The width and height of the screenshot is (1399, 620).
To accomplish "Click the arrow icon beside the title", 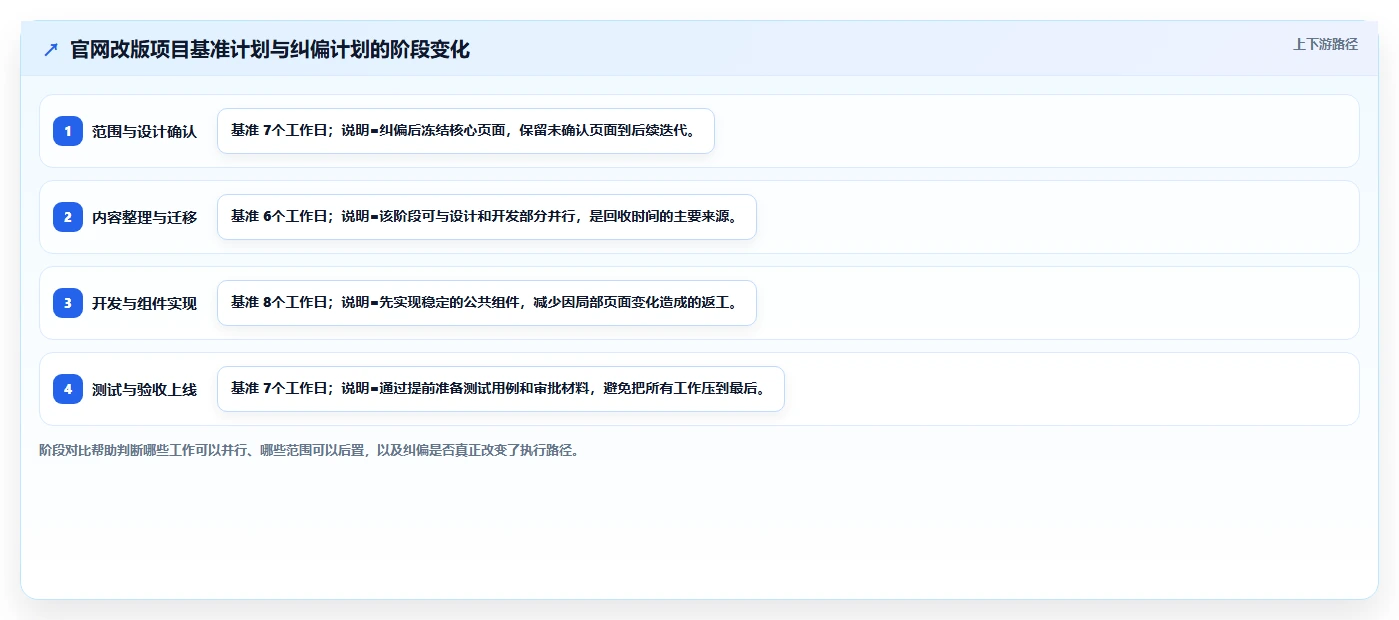I will point(51,50).
